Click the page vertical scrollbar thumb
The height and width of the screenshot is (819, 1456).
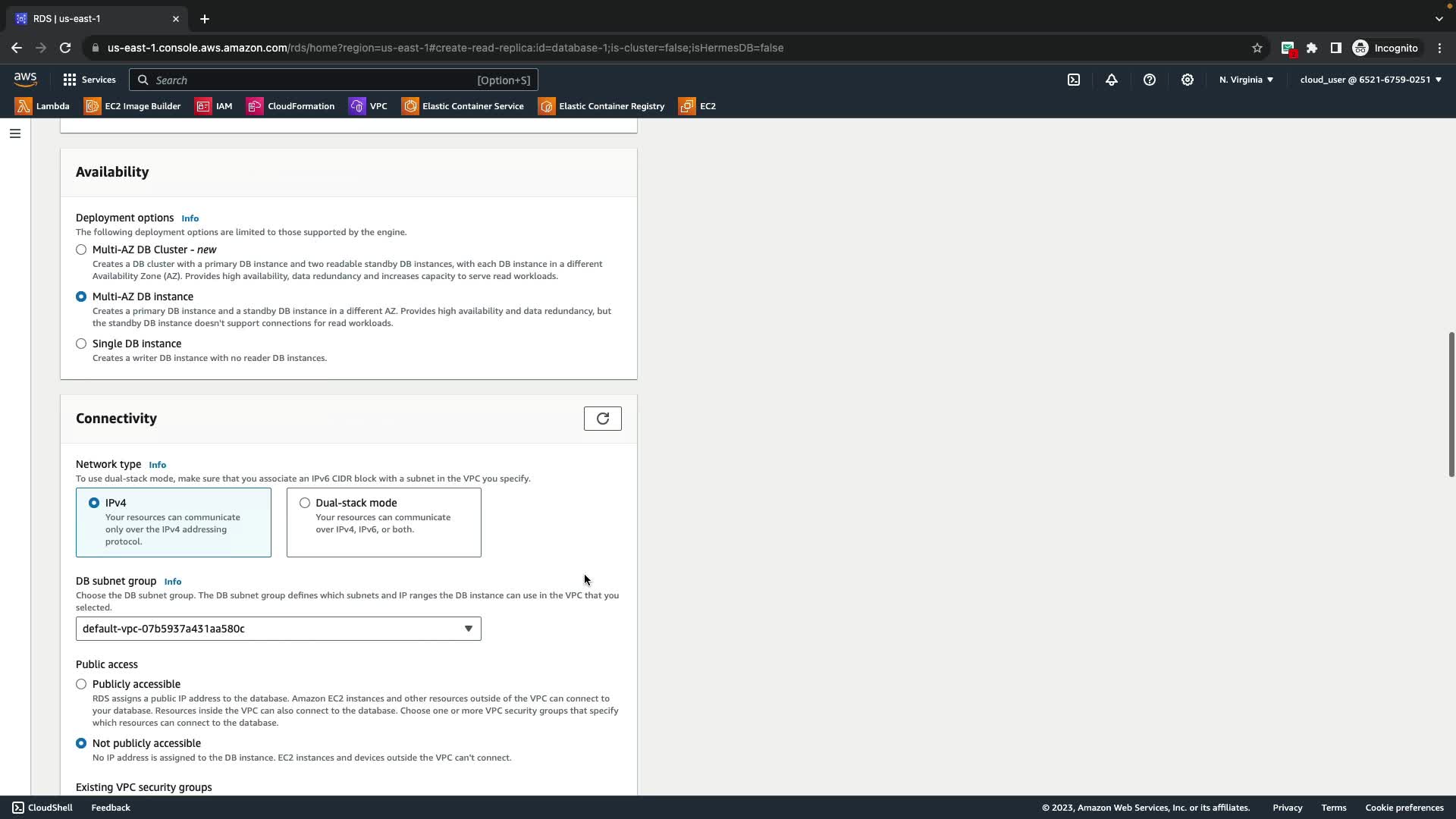[x=1451, y=404]
